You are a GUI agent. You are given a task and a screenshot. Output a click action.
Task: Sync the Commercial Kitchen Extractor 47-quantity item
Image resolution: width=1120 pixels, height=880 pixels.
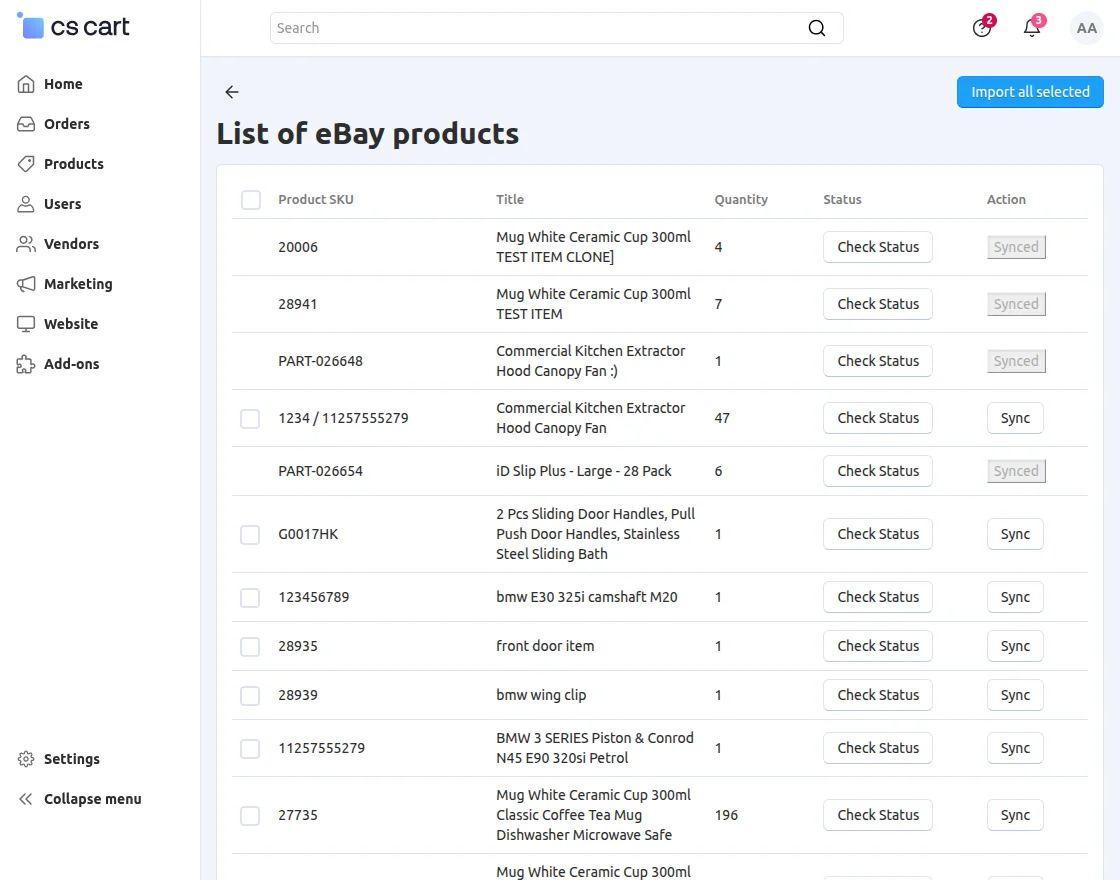click(x=1015, y=419)
